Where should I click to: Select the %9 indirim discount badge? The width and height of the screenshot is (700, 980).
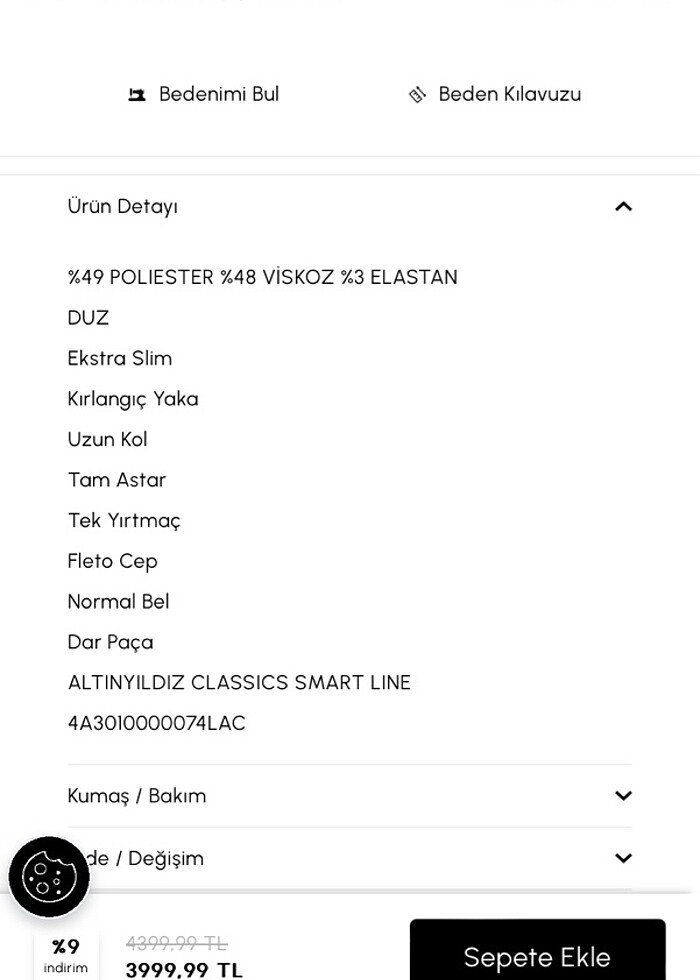coord(65,953)
